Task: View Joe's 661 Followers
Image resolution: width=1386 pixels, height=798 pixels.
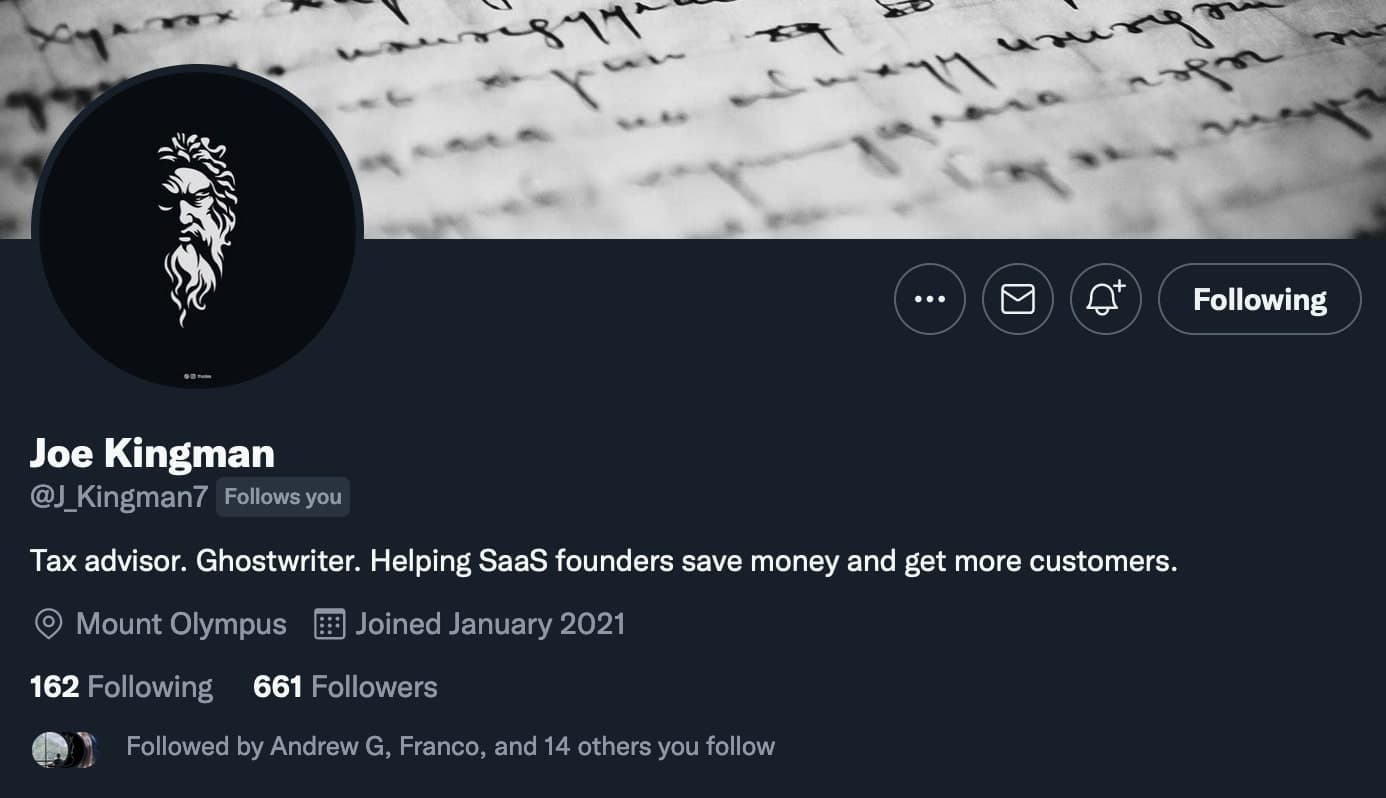Action: (344, 687)
